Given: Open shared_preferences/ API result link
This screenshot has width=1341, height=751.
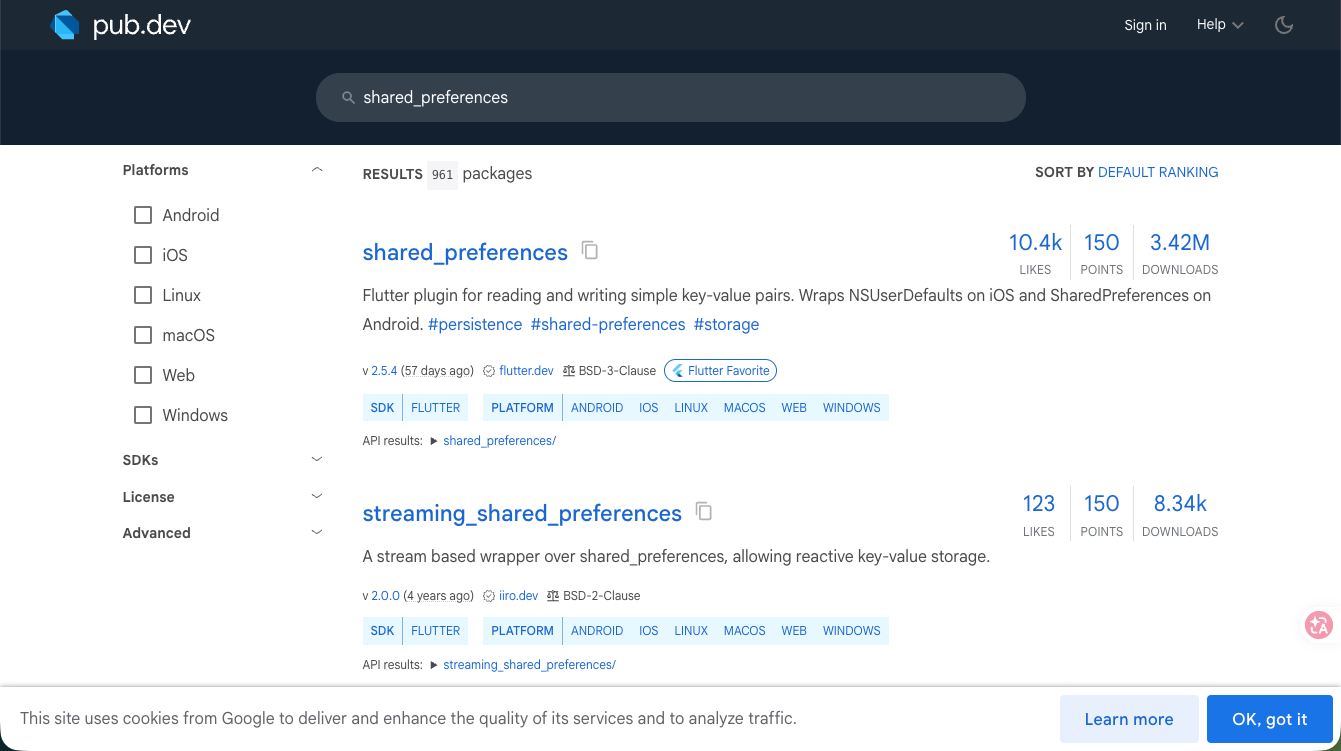Looking at the screenshot, I should (499, 441).
